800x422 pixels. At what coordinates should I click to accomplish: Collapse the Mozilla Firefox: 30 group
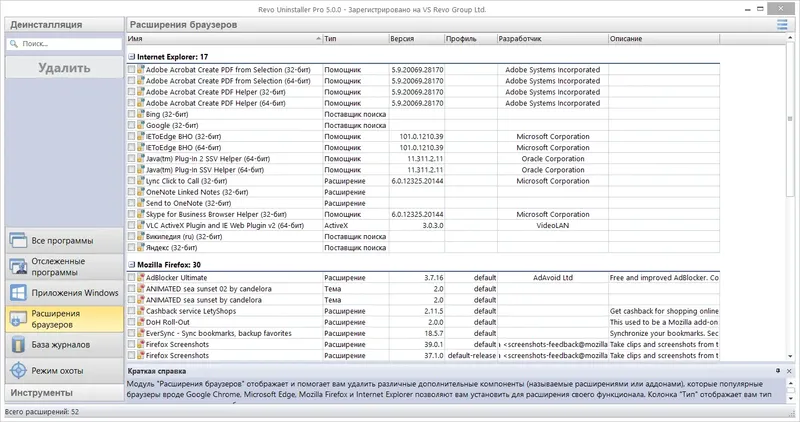coord(132,264)
